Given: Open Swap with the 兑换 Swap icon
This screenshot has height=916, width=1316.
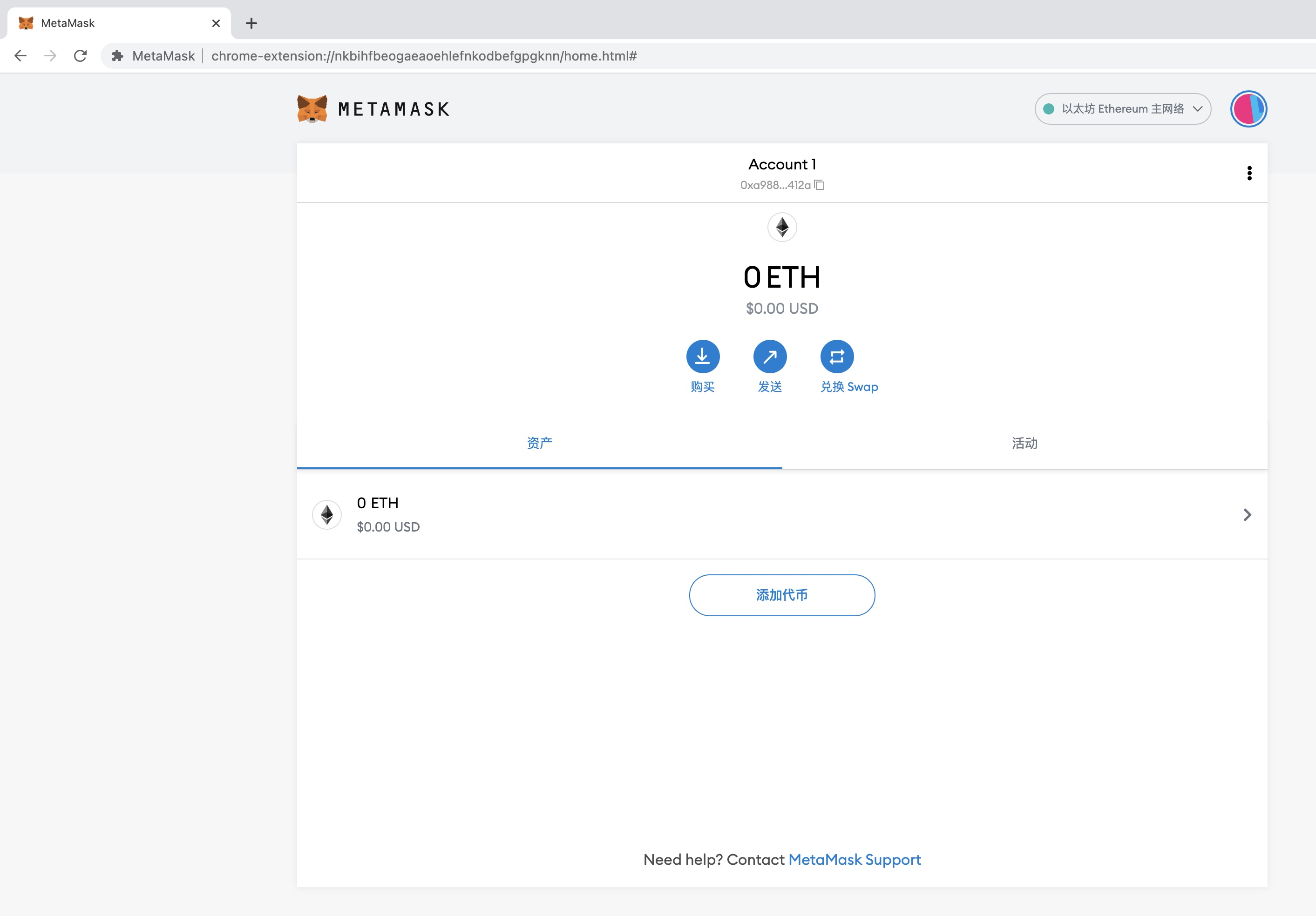Looking at the screenshot, I should [837, 357].
